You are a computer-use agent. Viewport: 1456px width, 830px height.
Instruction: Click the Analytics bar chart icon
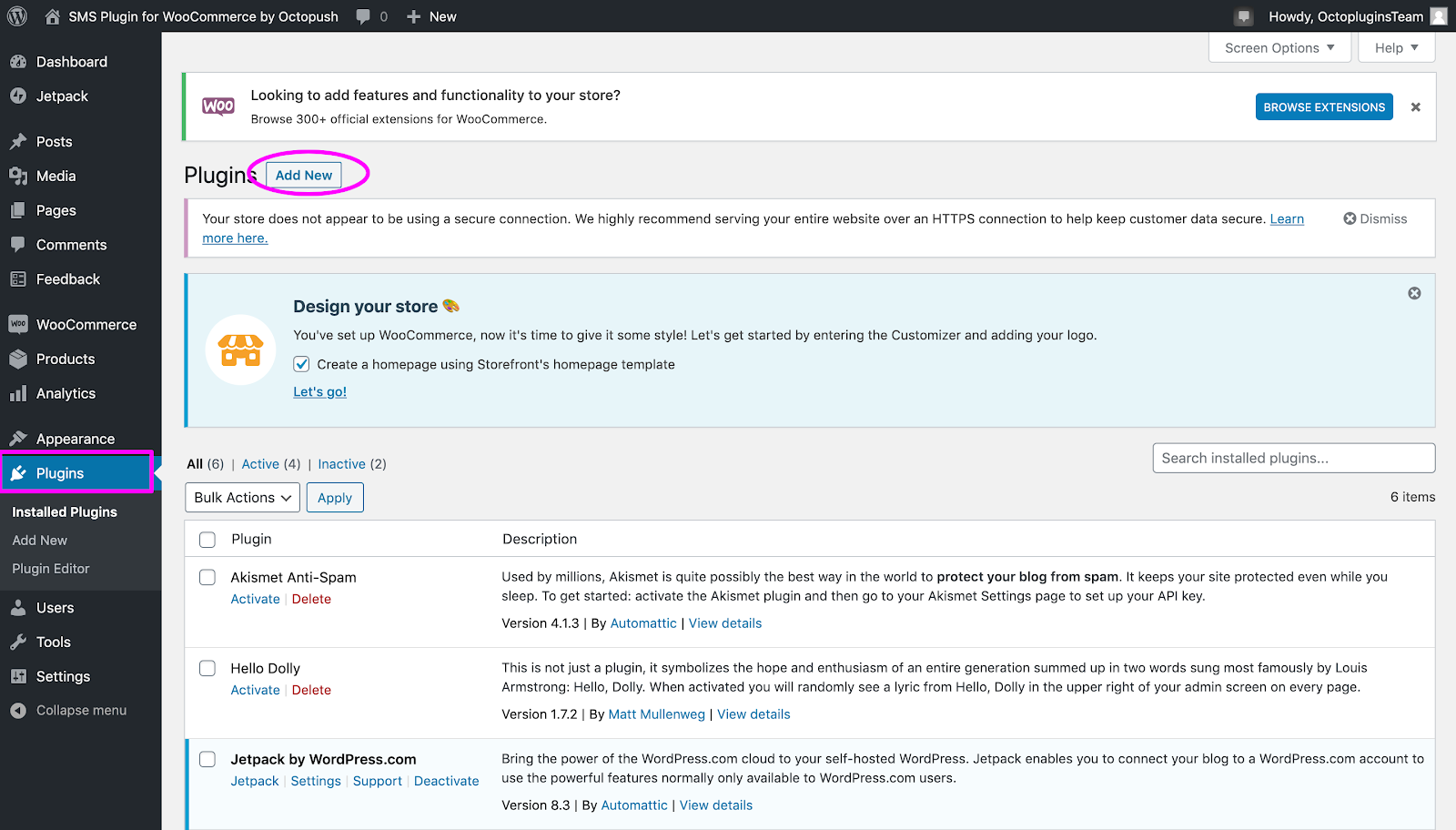coord(18,393)
